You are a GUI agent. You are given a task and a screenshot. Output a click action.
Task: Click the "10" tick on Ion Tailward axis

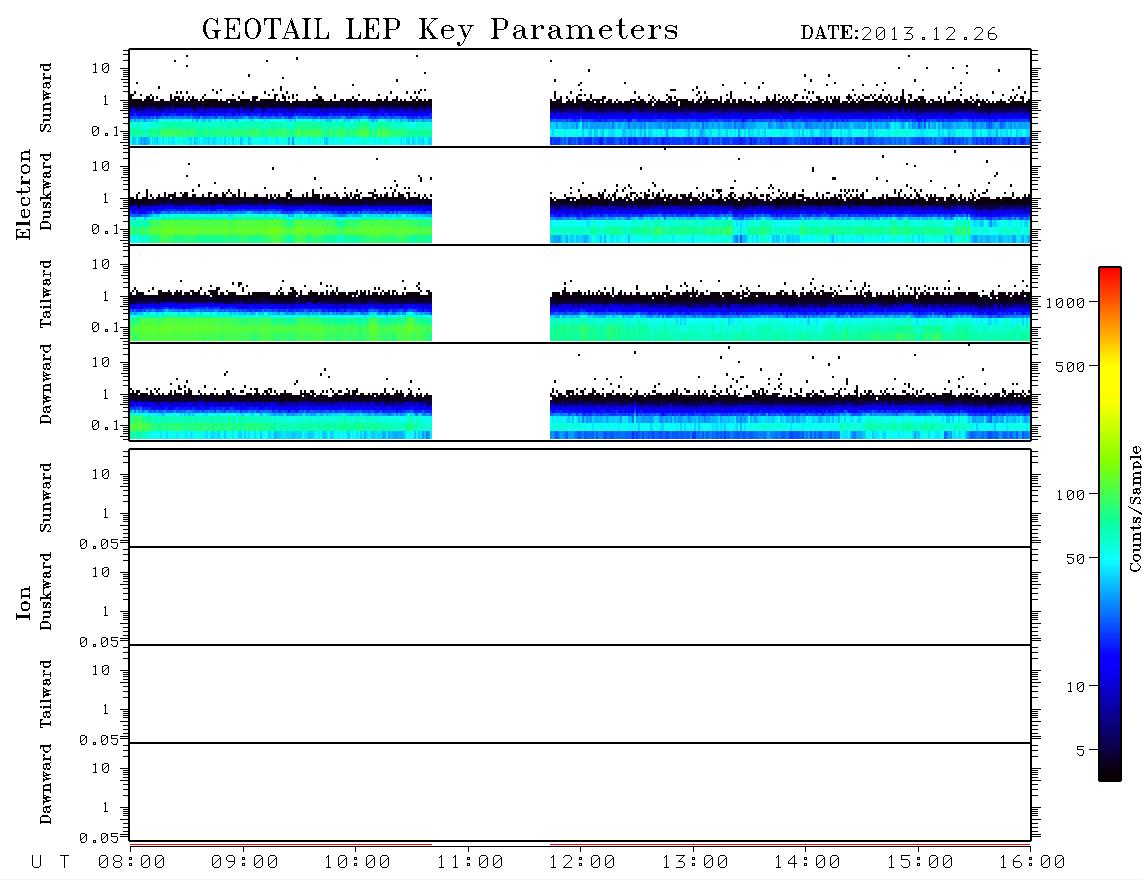pyautogui.click(x=101, y=670)
